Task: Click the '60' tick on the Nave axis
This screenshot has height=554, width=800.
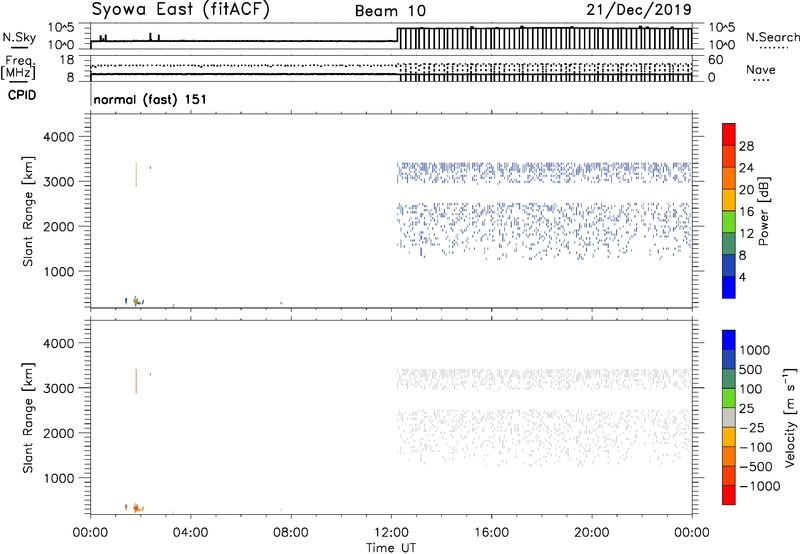Action: [716, 60]
